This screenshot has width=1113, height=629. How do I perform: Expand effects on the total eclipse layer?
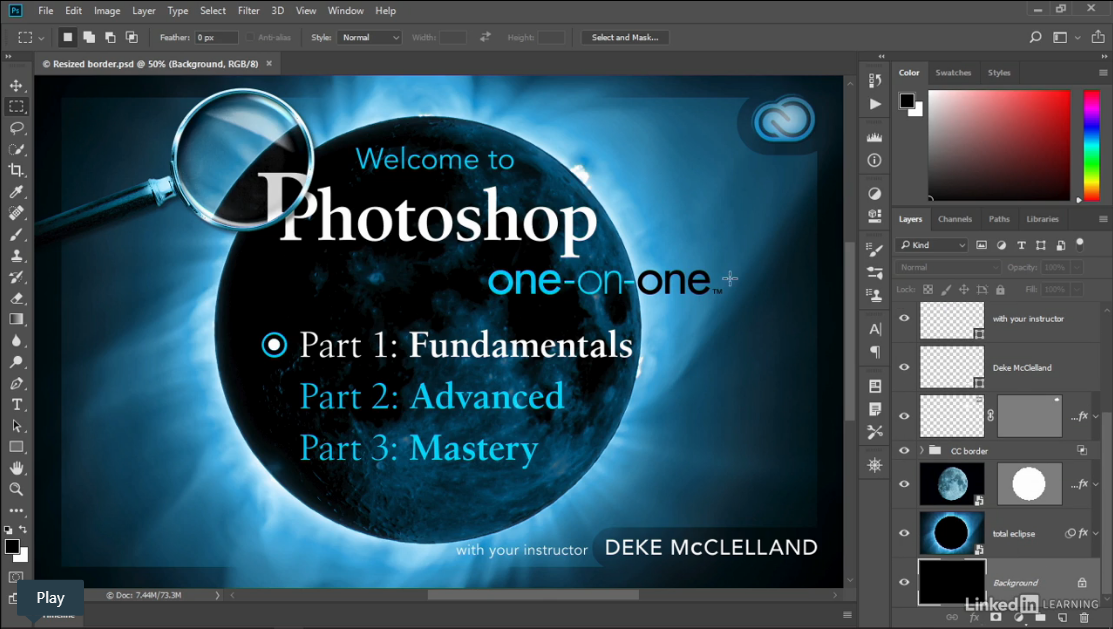click(1095, 533)
